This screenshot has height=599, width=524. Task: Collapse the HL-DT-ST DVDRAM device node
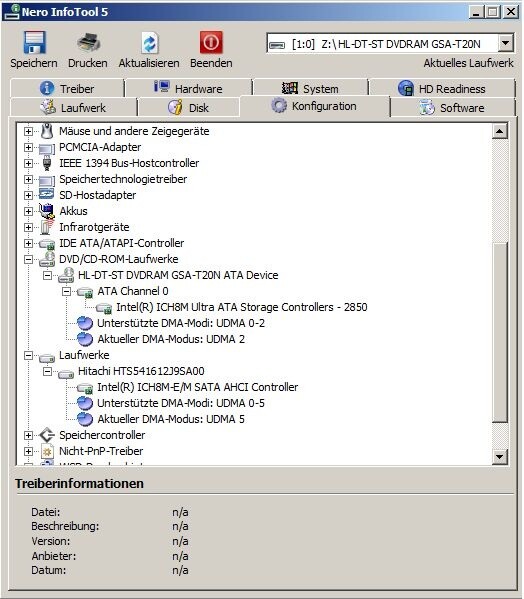[47, 275]
